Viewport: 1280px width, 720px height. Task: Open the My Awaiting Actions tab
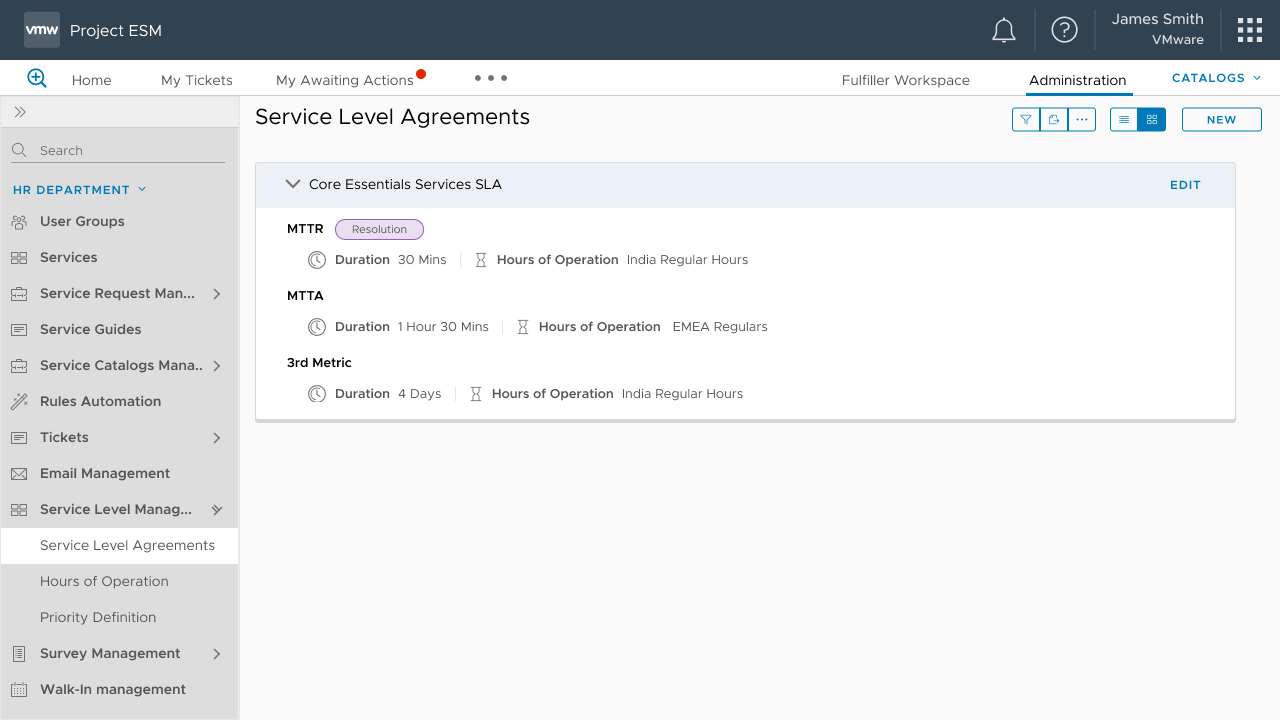345,80
